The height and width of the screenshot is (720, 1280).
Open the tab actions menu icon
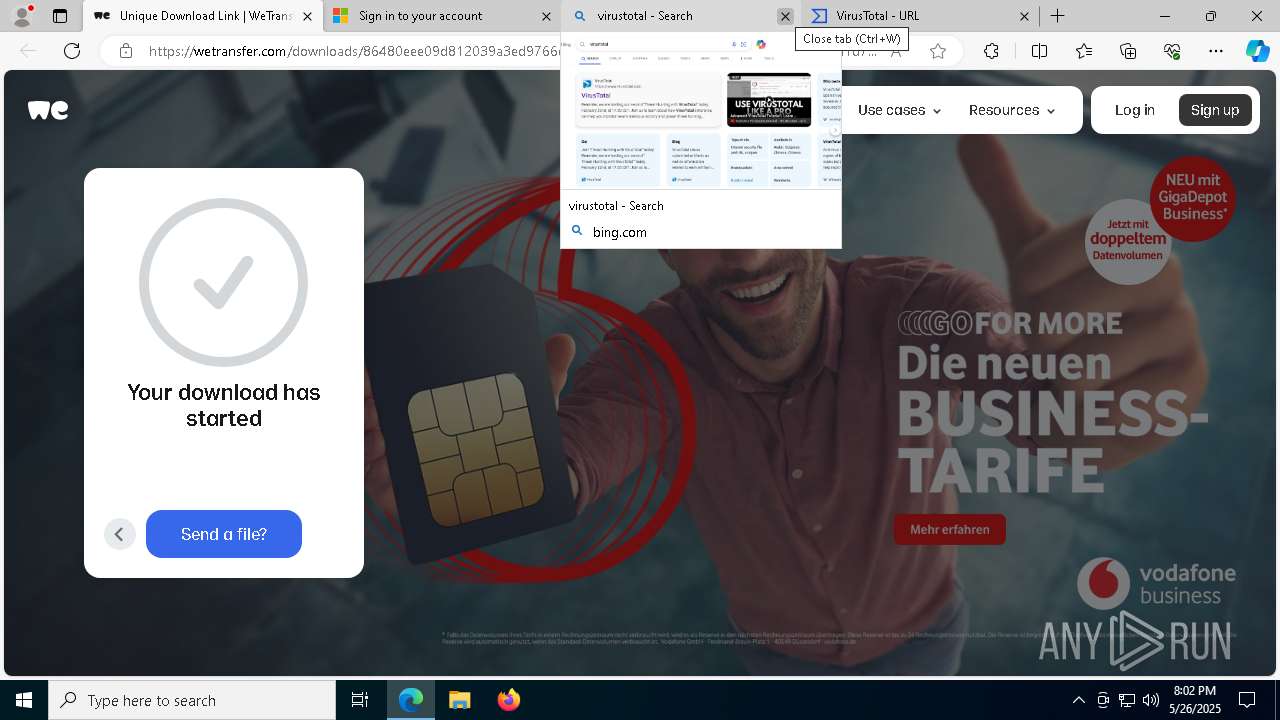coord(60,16)
